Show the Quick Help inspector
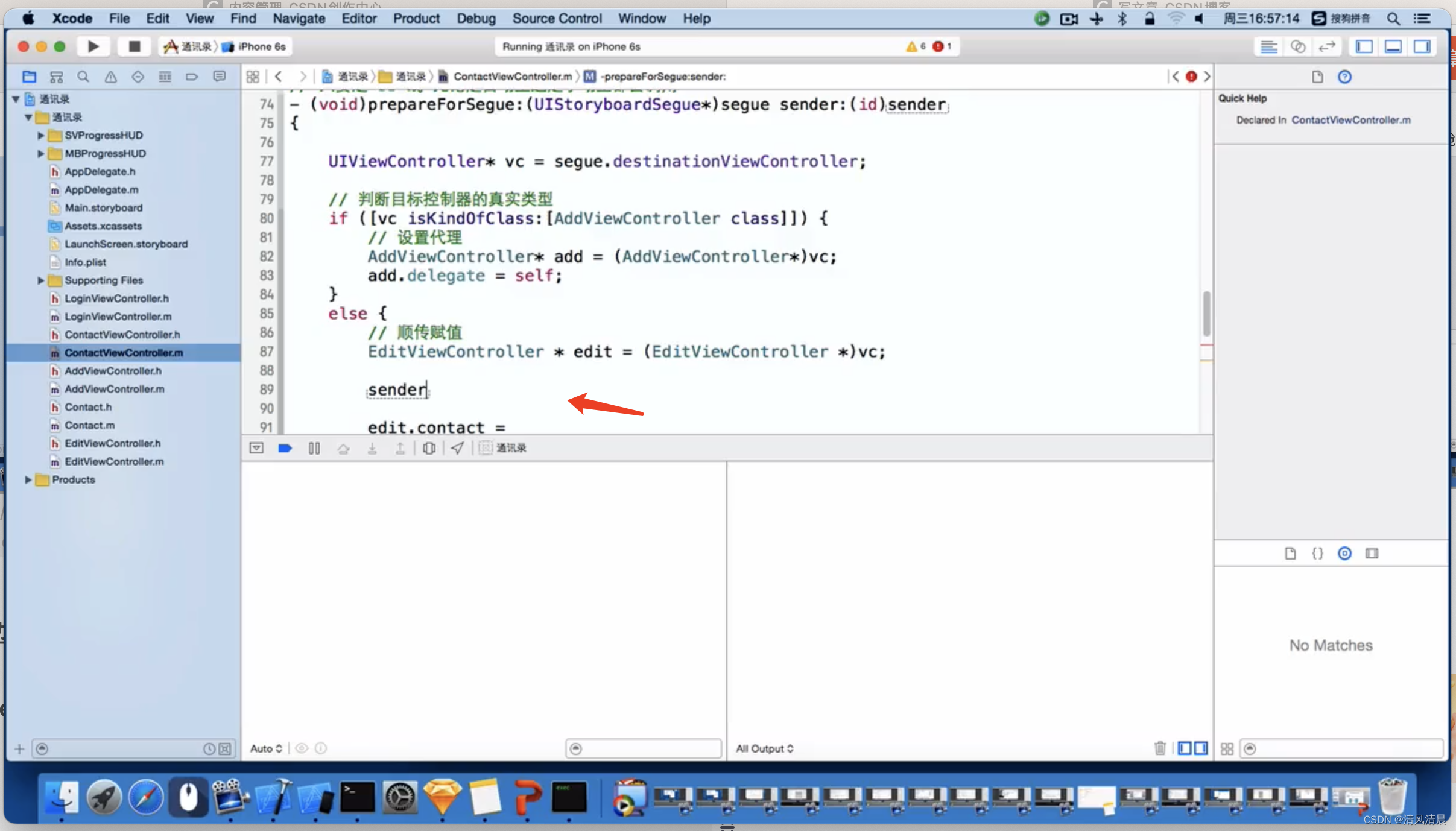Image resolution: width=1456 pixels, height=831 pixels. coord(1344,77)
